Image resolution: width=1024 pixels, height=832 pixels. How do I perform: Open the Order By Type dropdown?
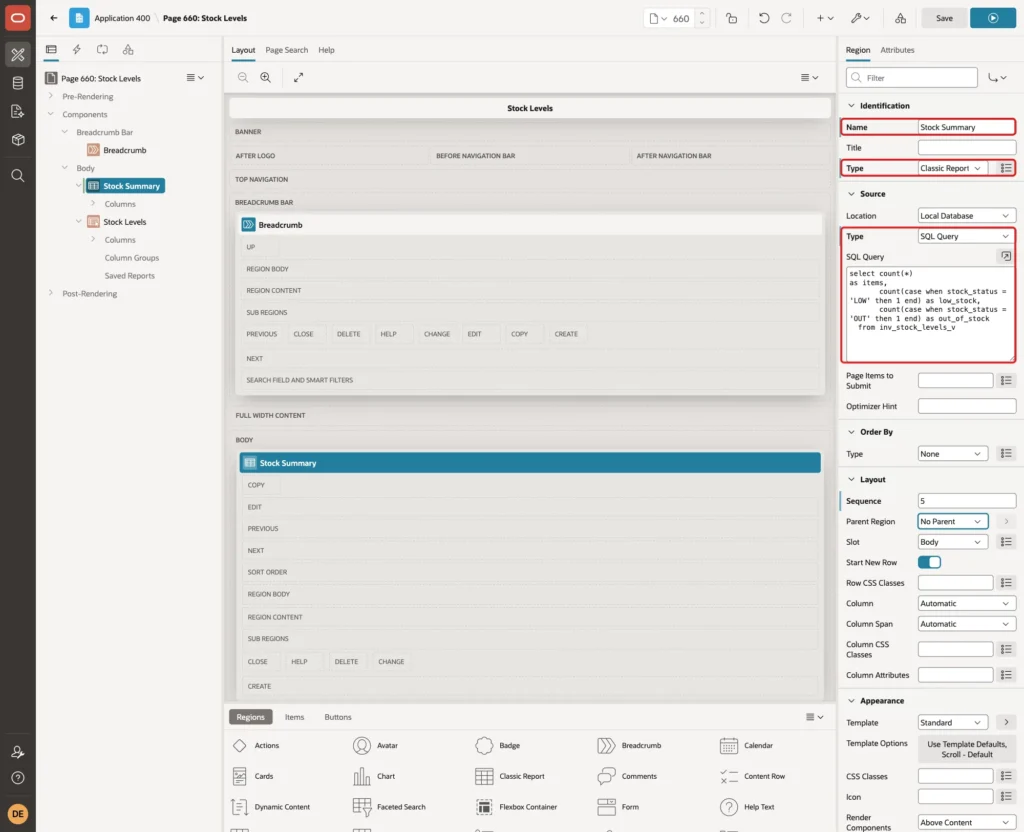(952, 454)
